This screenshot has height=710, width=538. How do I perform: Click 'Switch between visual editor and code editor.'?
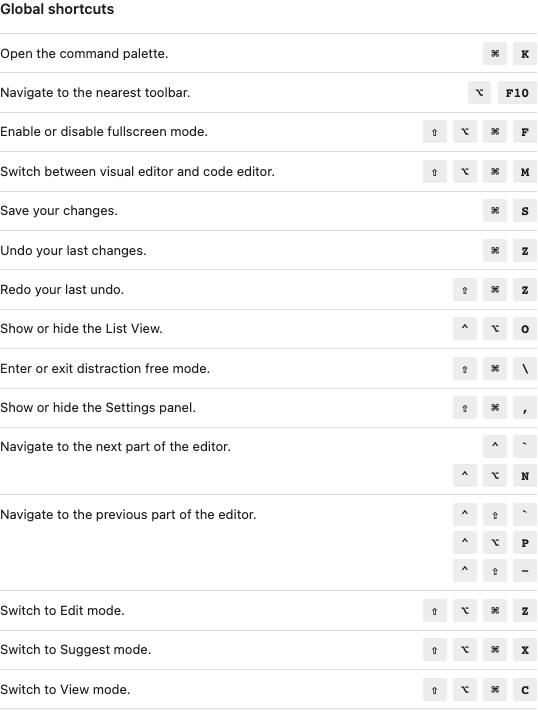pyautogui.click(x=137, y=172)
